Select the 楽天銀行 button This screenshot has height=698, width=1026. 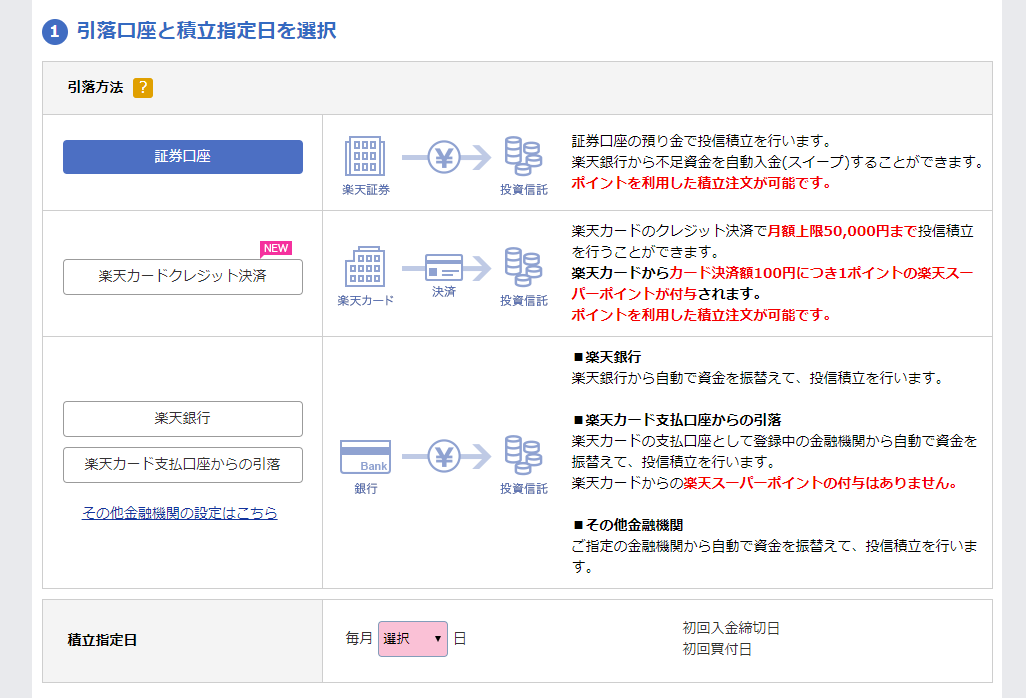coord(183,419)
